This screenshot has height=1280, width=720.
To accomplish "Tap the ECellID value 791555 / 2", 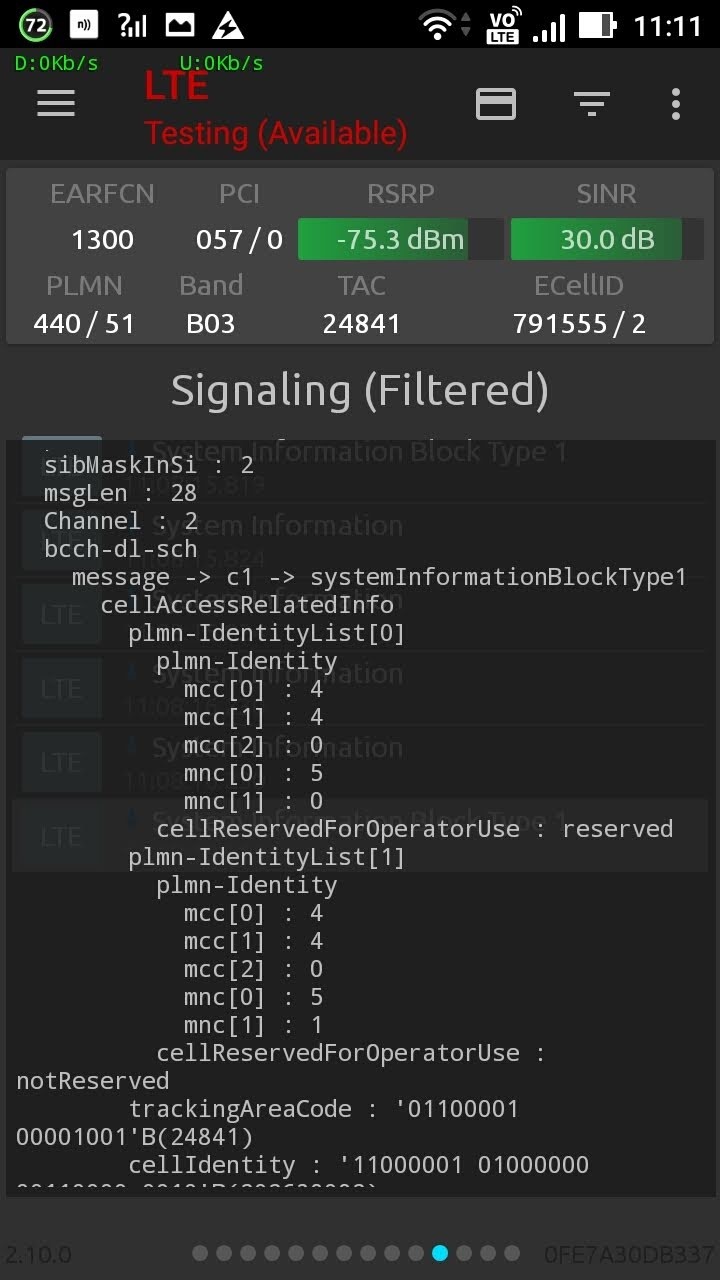I will pos(579,324).
